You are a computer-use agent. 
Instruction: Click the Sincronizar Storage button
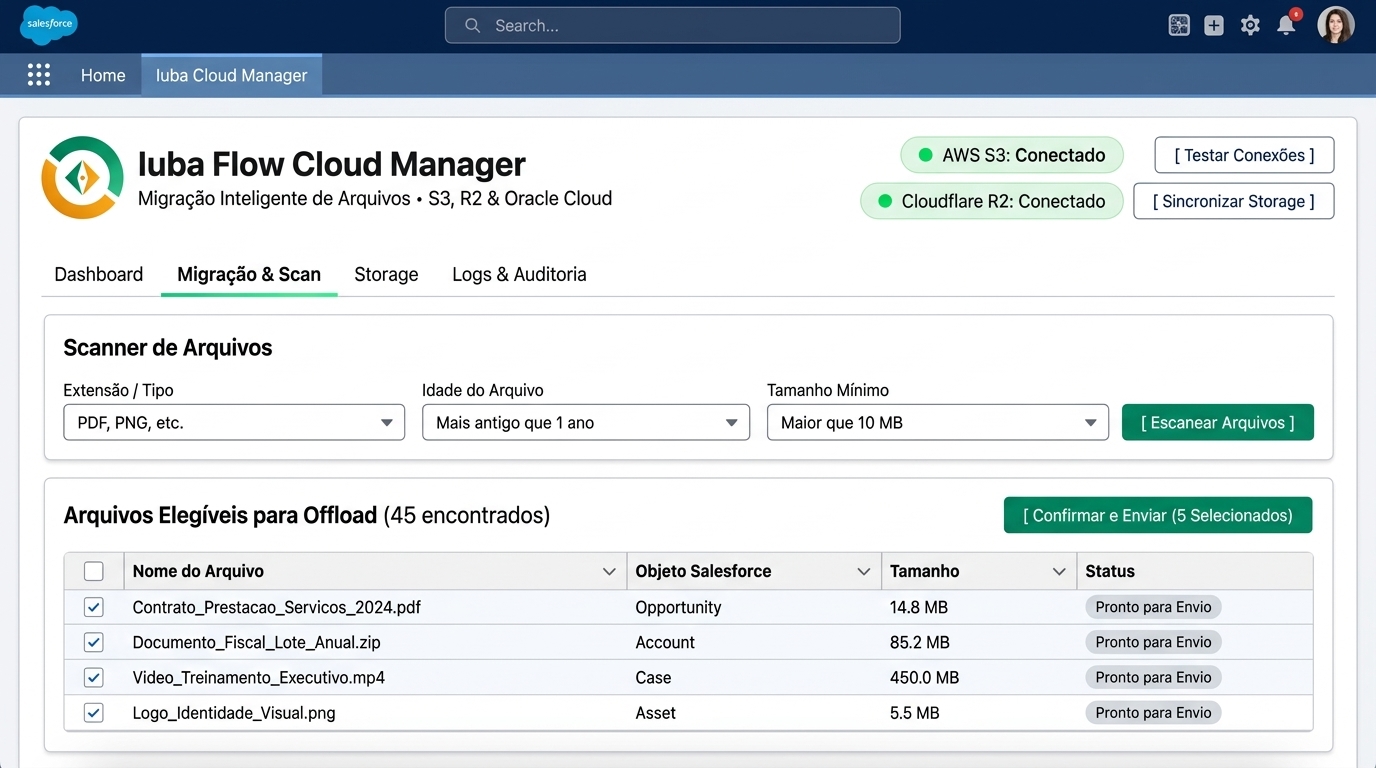(1233, 201)
